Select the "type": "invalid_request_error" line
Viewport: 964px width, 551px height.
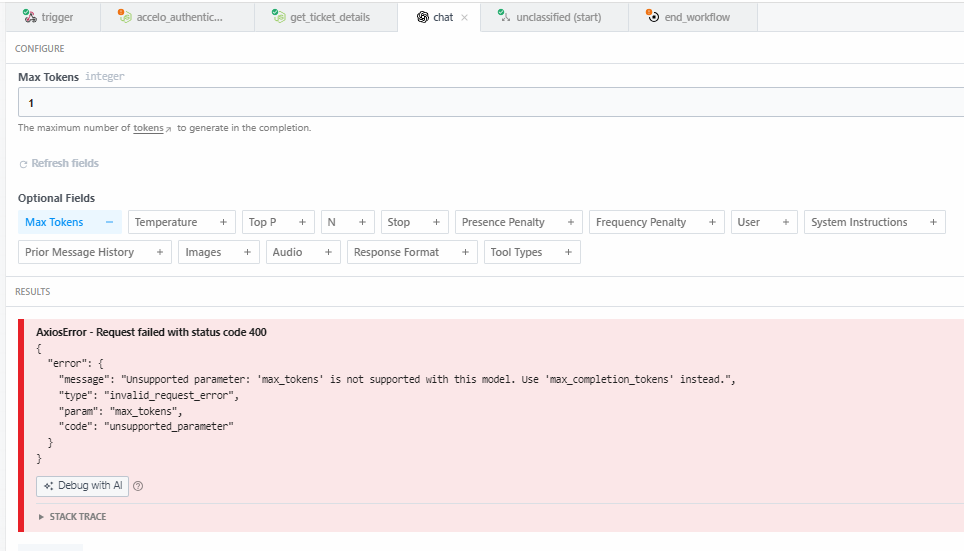tap(149, 395)
